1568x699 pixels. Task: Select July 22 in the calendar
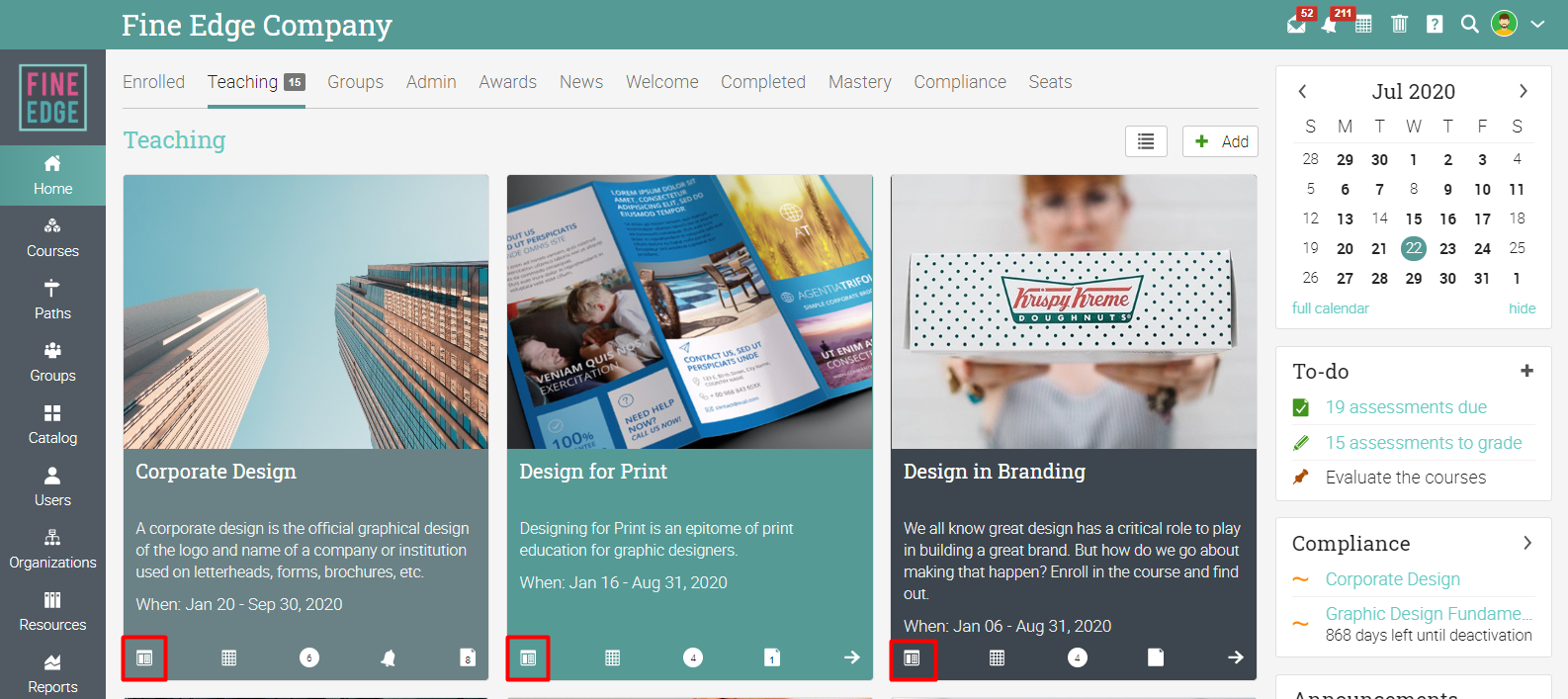[x=1414, y=248]
